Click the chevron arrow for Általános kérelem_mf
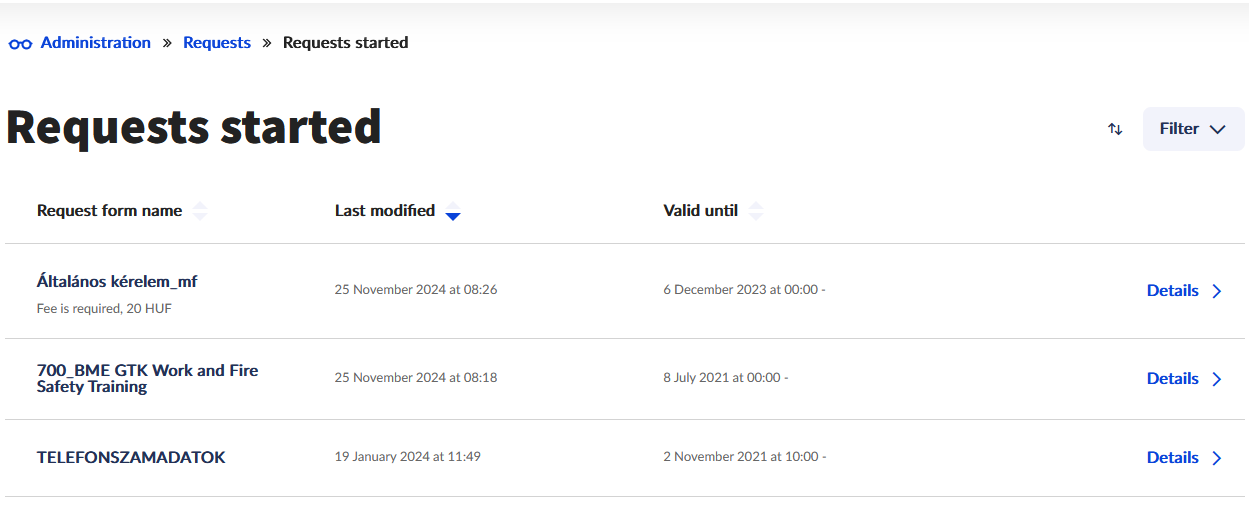Viewport: 1249px width, 505px height. pos(1217,291)
